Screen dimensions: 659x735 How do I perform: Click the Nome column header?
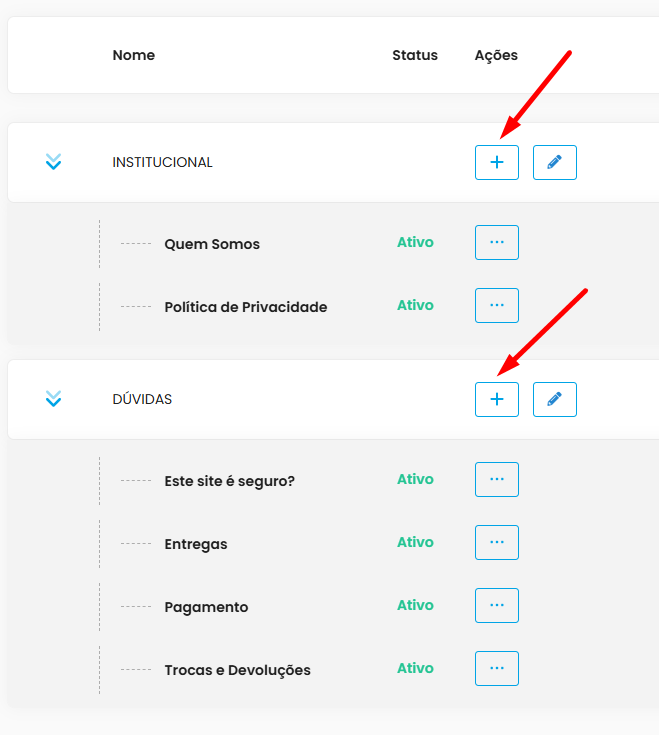tap(134, 55)
